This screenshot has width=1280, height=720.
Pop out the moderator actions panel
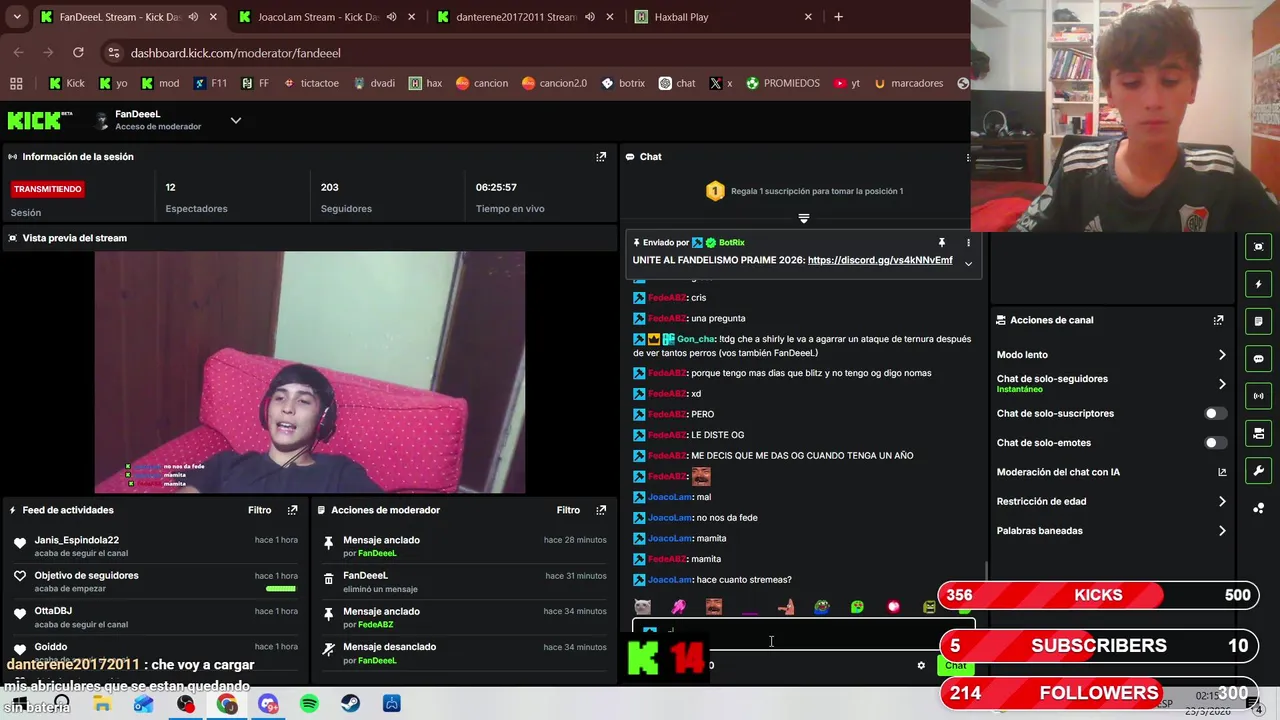[x=601, y=510]
